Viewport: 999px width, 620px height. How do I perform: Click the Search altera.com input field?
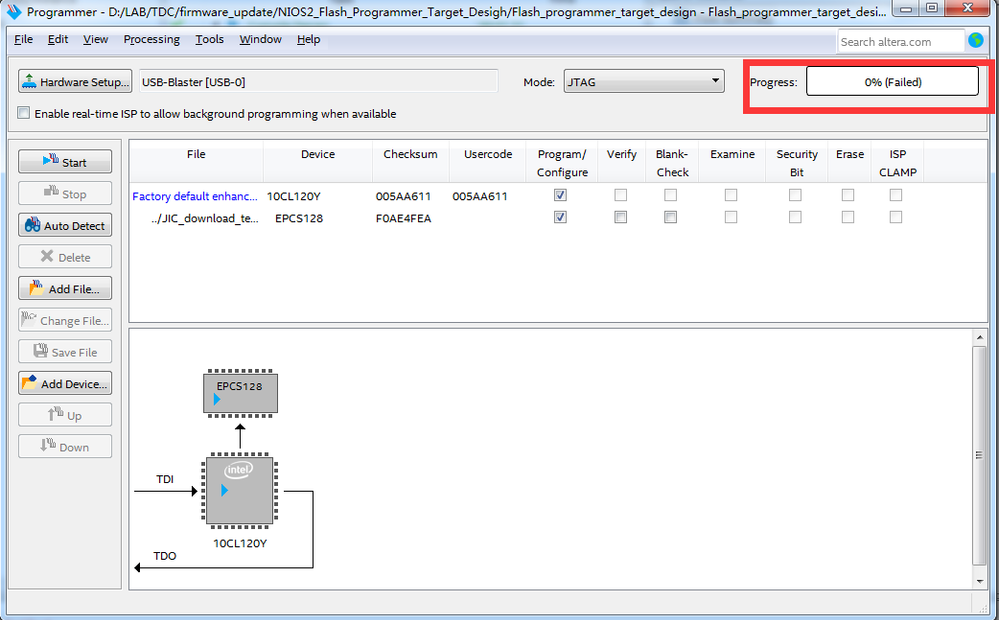[900, 41]
